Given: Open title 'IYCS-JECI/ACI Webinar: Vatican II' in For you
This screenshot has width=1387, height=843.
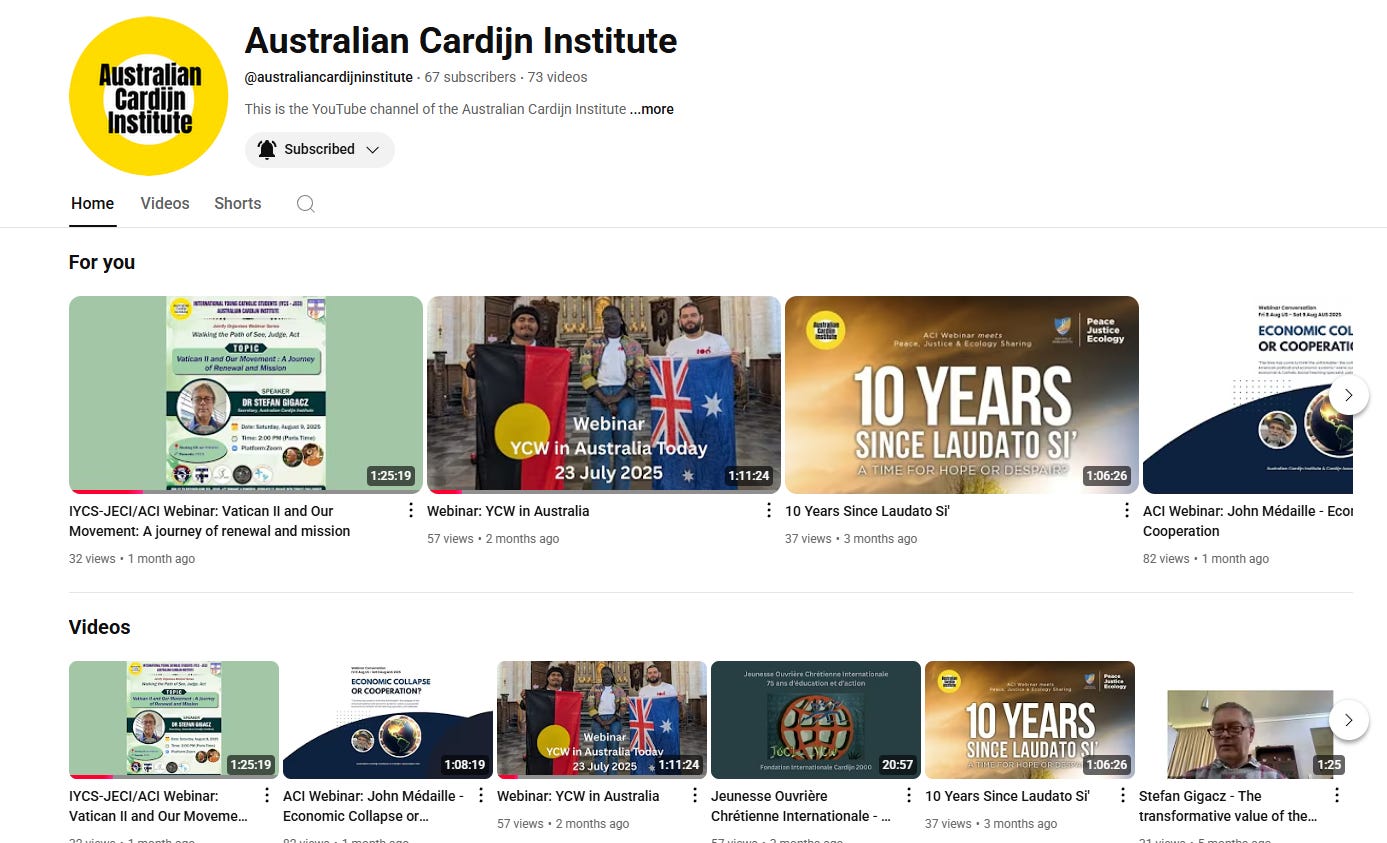Looking at the screenshot, I should (x=210, y=521).
